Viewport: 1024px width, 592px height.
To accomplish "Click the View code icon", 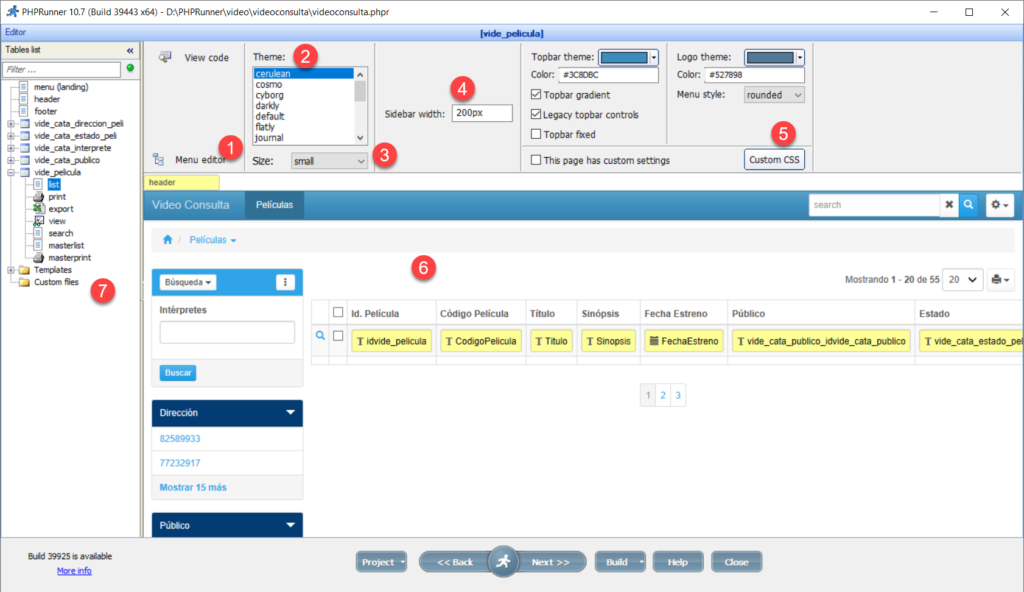I will coord(164,57).
